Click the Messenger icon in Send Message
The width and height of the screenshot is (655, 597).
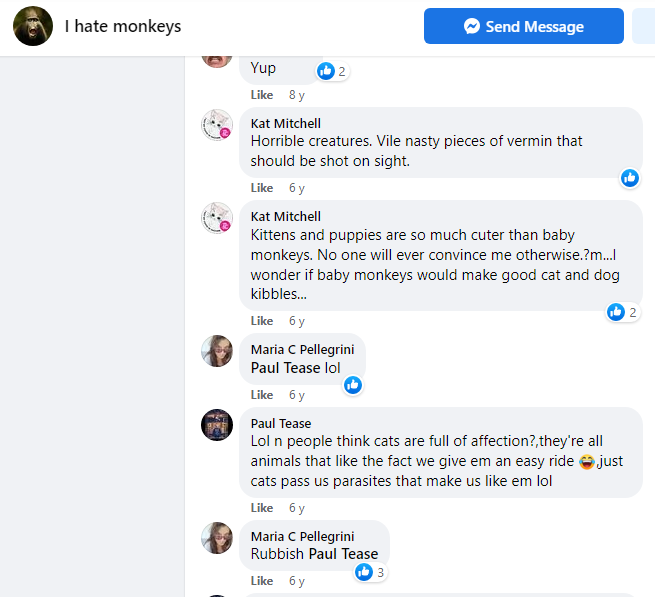tap(473, 27)
